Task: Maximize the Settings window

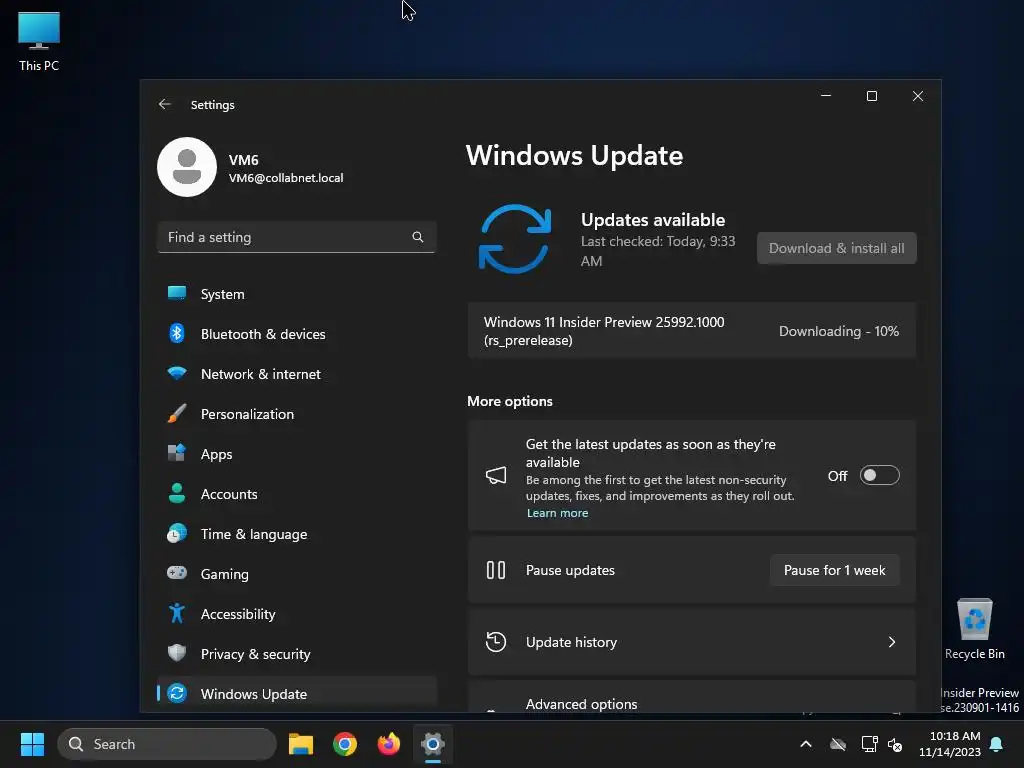Action: click(872, 96)
